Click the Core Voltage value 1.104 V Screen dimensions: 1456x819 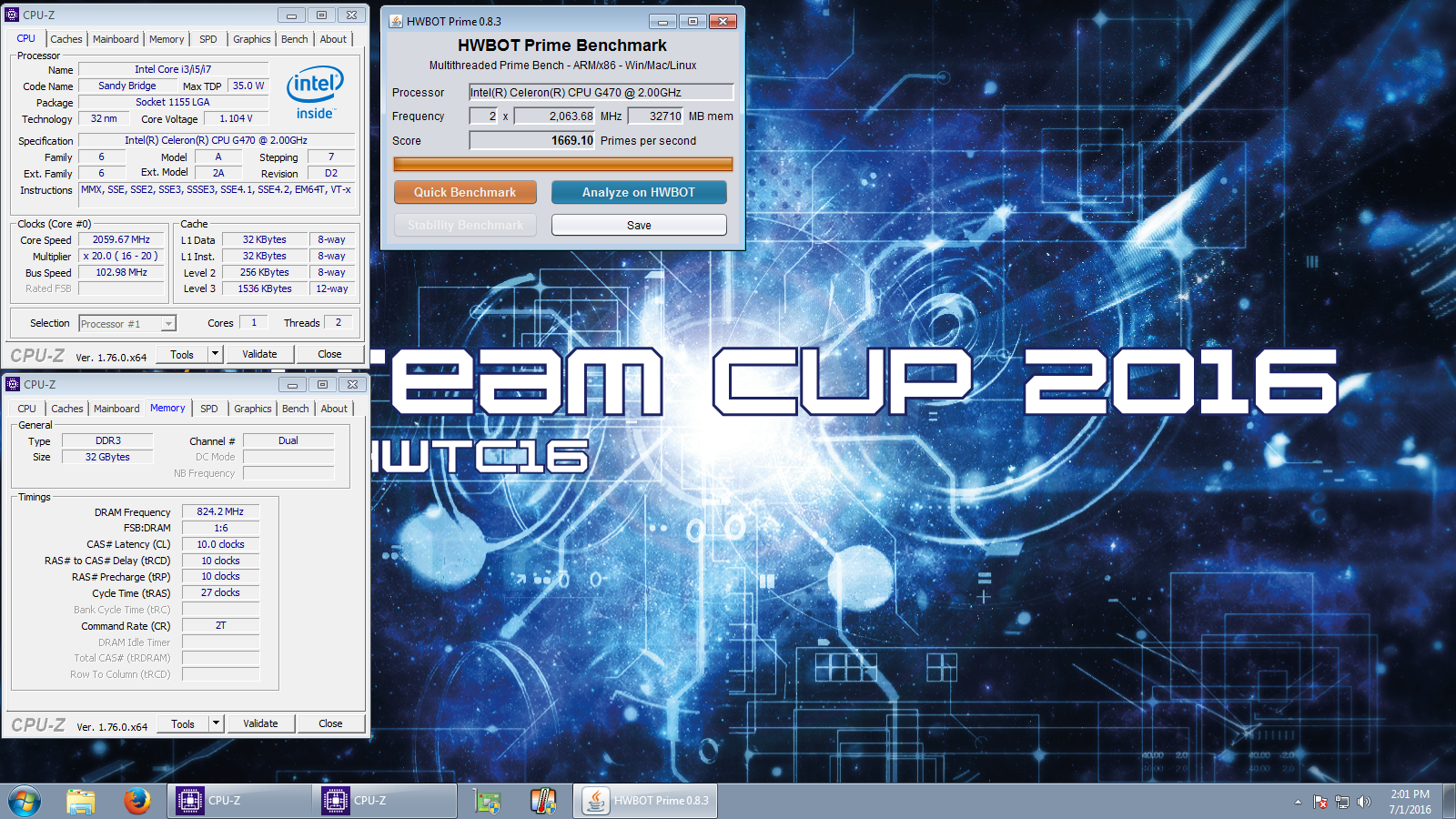coord(236,118)
